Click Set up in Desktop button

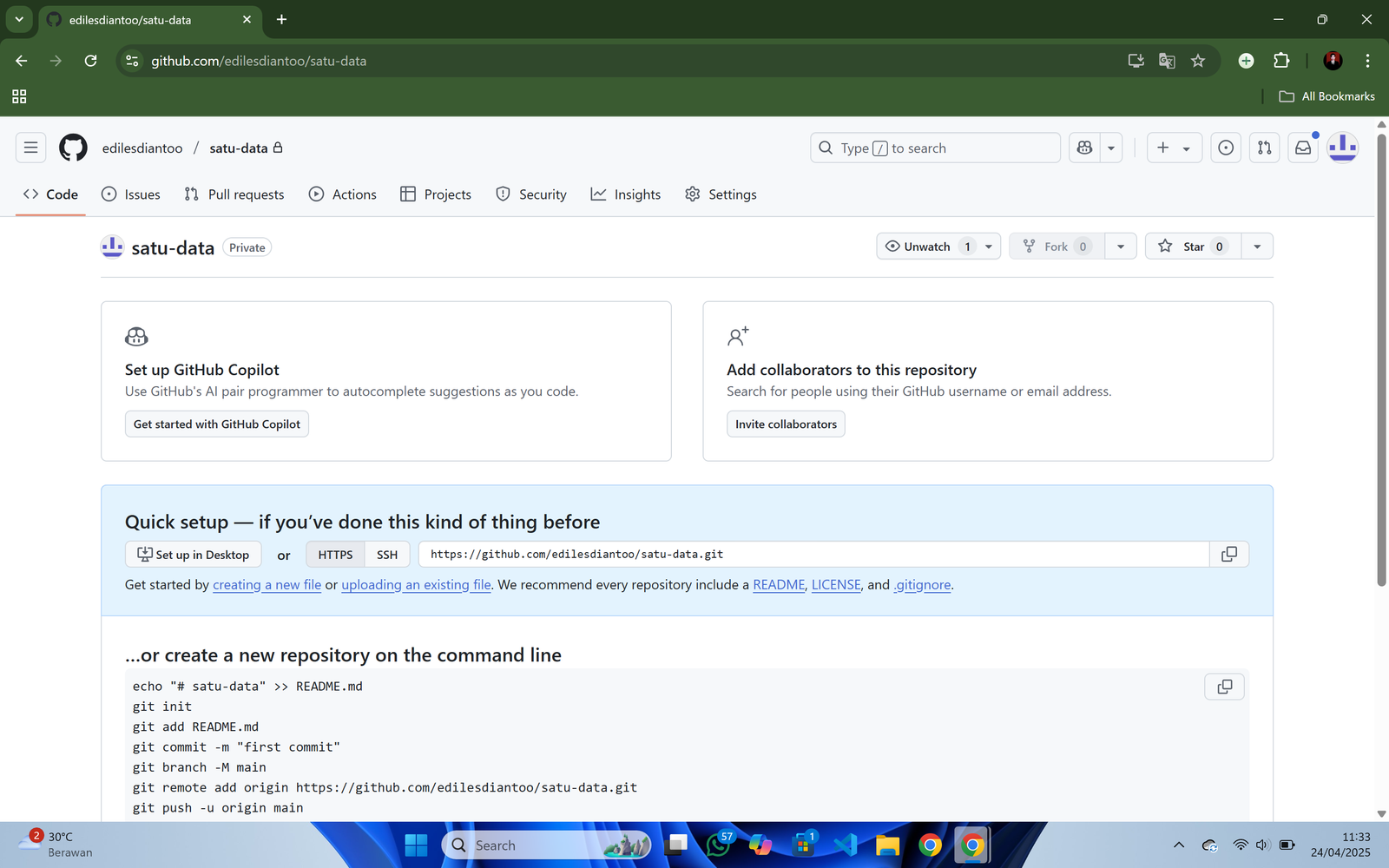tap(194, 555)
